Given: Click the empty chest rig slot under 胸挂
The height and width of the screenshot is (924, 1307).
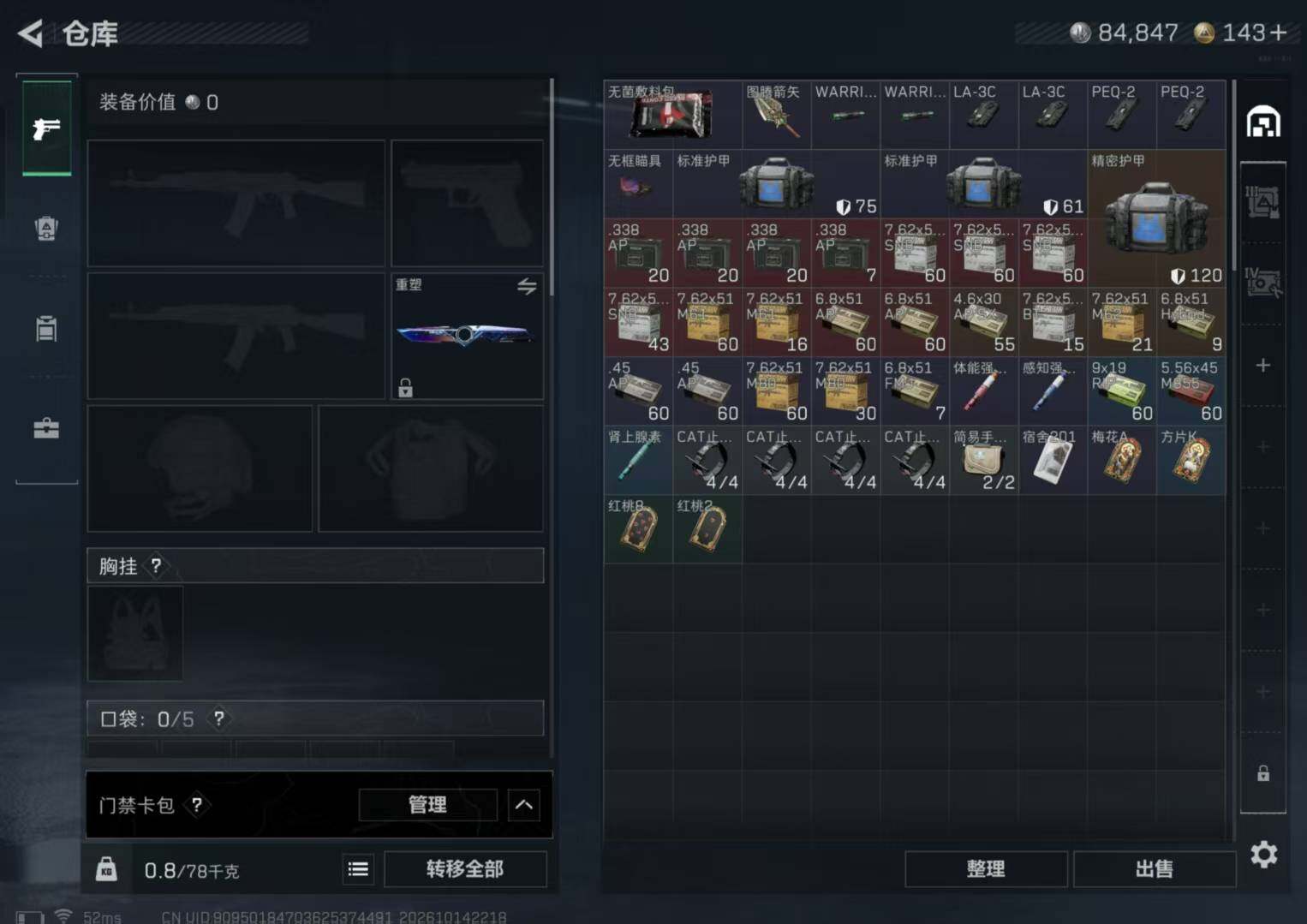Looking at the screenshot, I should point(135,634).
